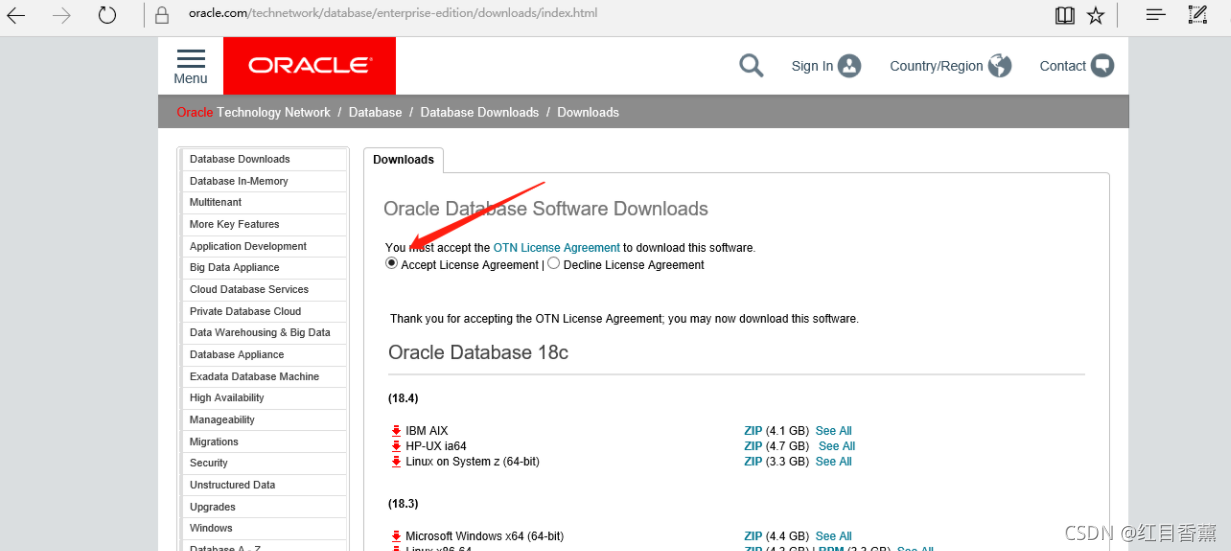Open the Oracle hamburger Menu

coord(190,66)
